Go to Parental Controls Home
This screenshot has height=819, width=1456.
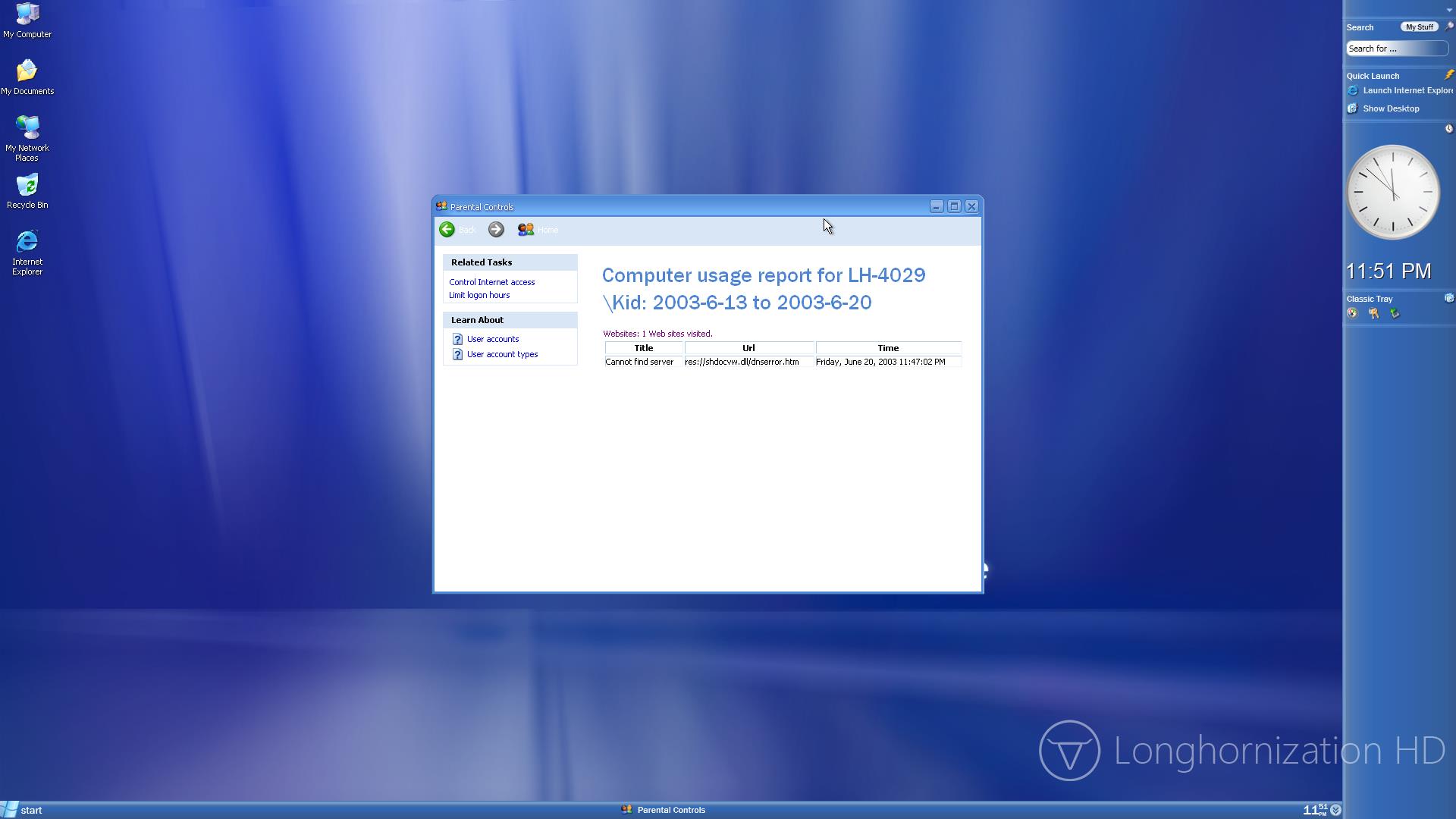point(538,230)
